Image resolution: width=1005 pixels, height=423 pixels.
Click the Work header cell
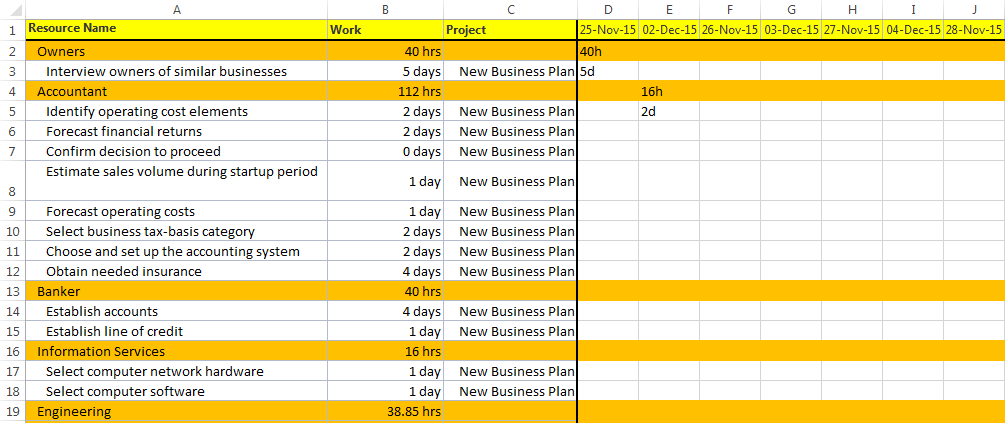(385, 29)
